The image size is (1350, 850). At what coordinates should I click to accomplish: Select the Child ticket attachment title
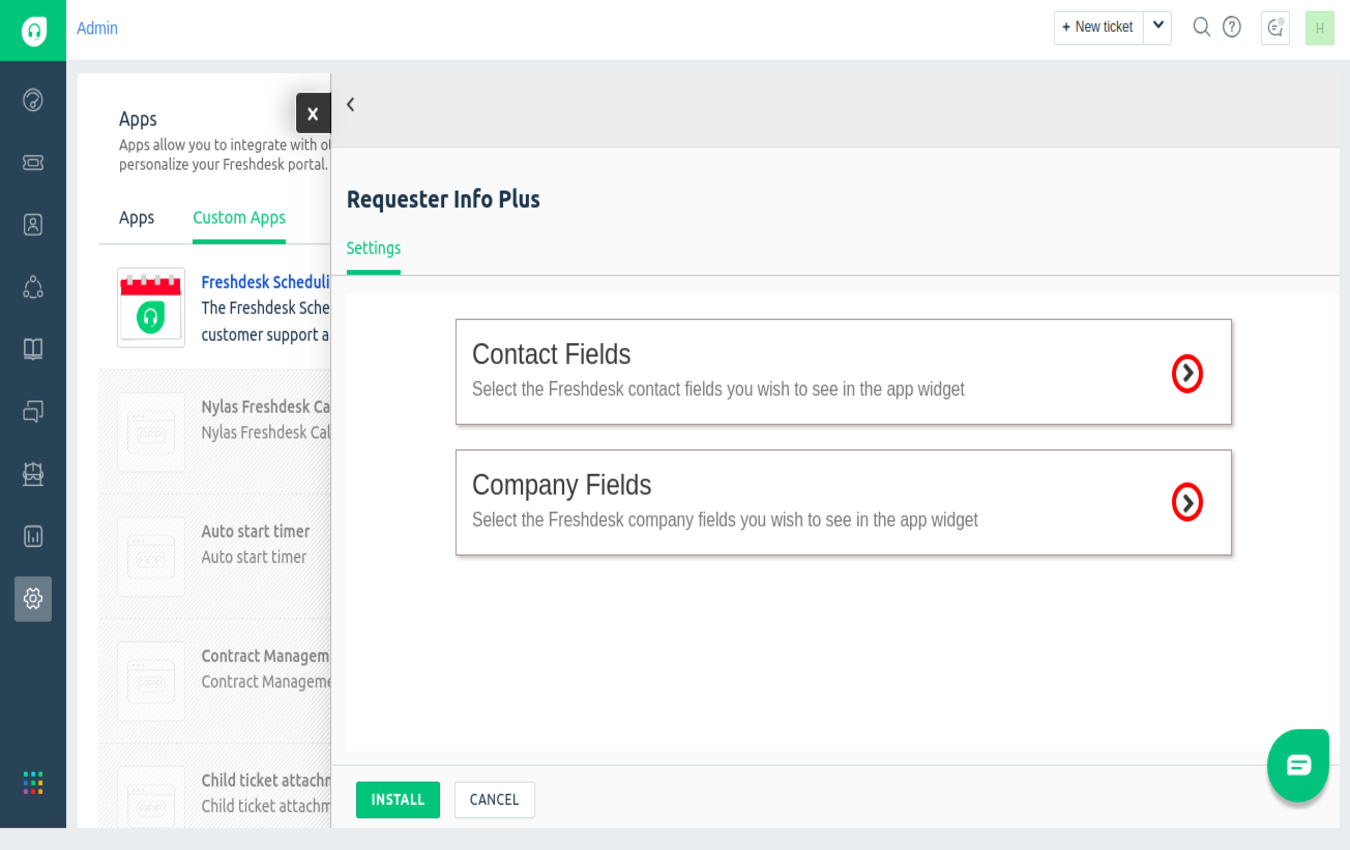pyautogui.click(x=266, y=780)
